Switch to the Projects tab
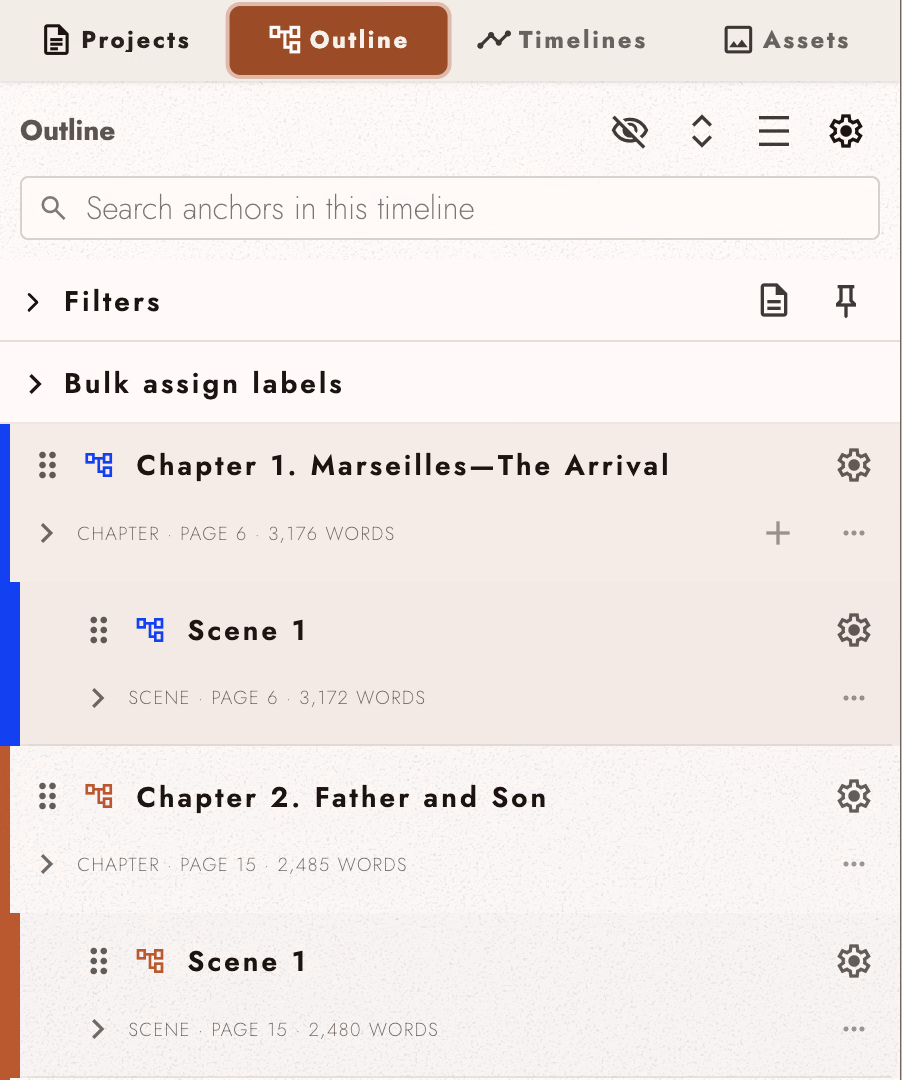902x1080 pixels. pos(116,40)
